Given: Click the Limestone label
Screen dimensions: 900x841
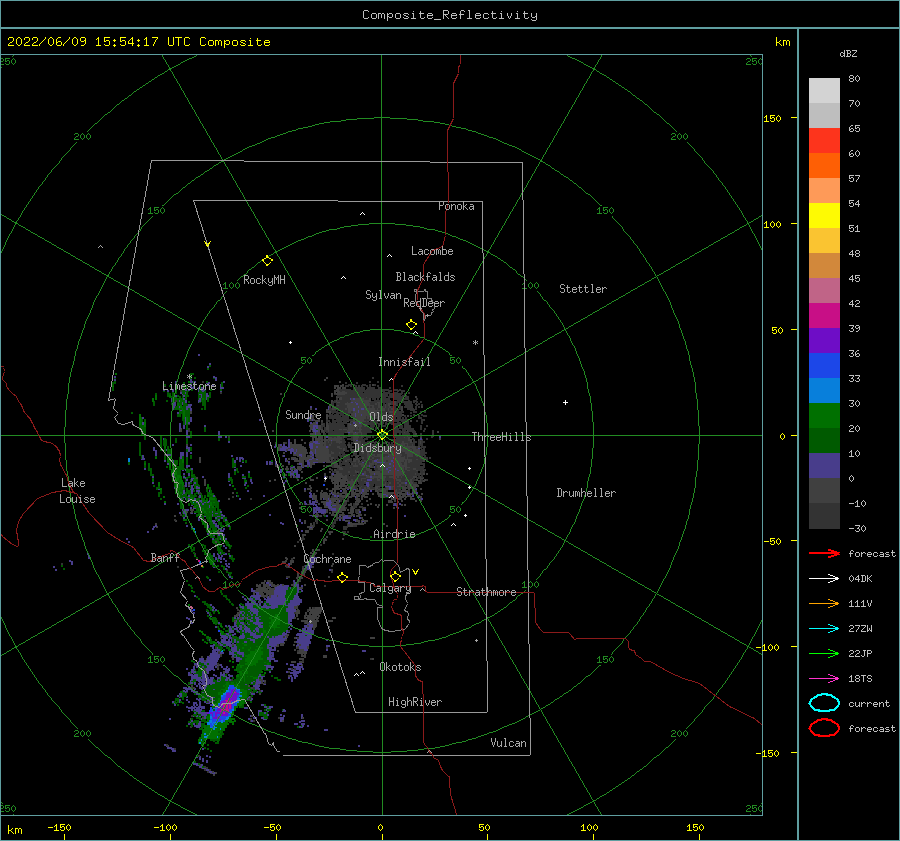Looking at the screenshot, I should coord(189,386).
